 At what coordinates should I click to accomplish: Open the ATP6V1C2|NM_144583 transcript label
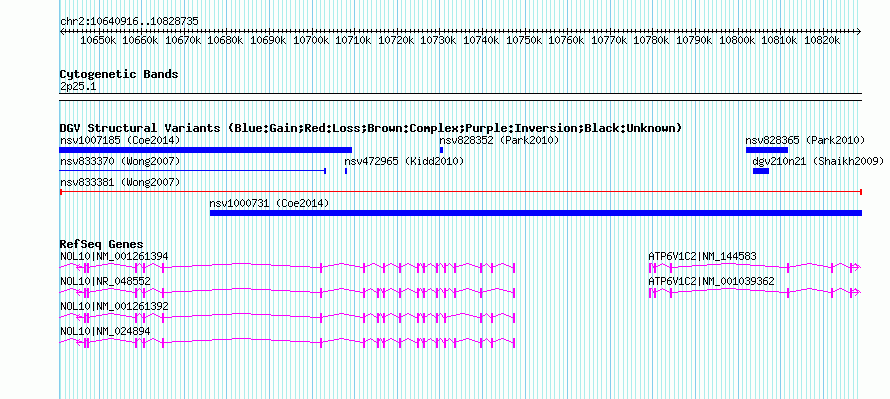[x=702, y=257]
